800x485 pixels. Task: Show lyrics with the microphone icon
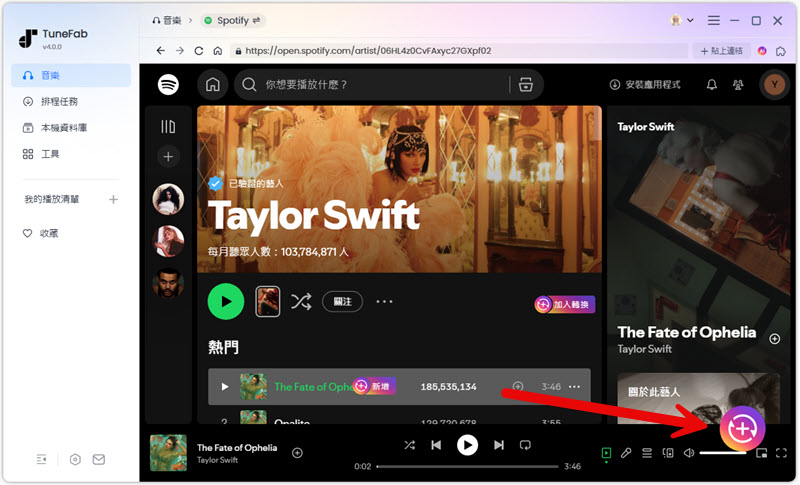point(626,453)
